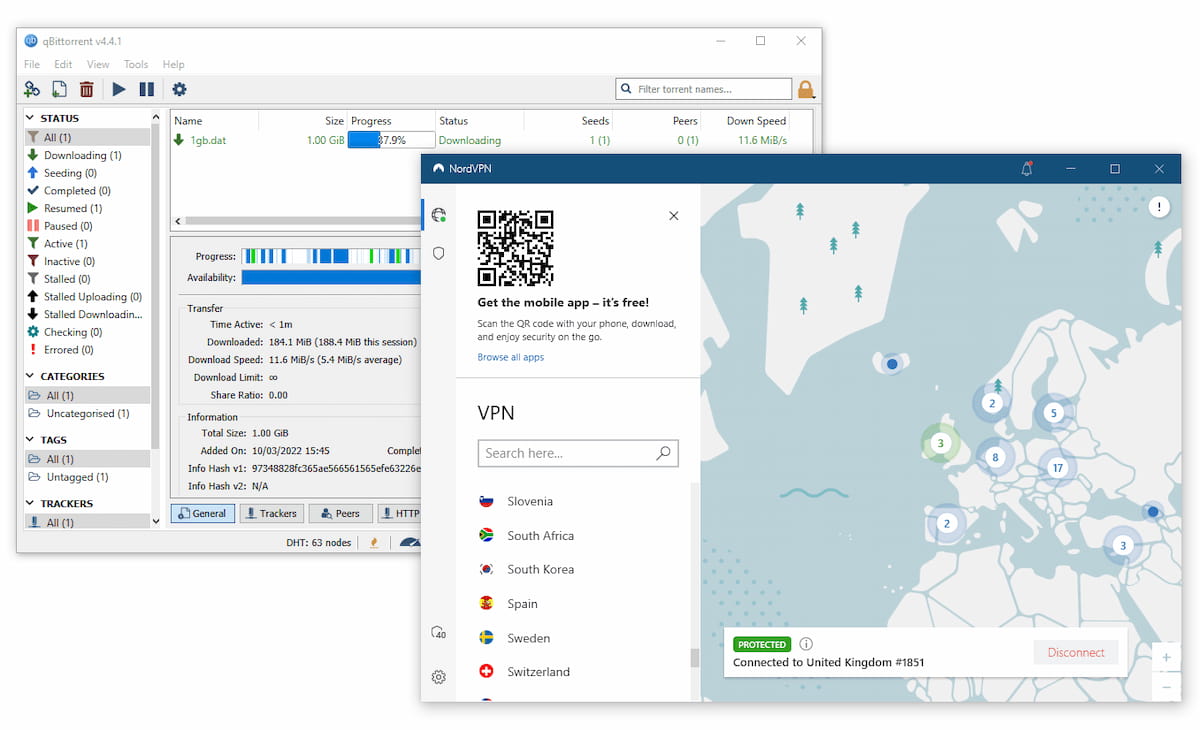Click the 1gb.dat torrent progress bar
Viewport: 1200px width, 730px height.
point(391,140)
